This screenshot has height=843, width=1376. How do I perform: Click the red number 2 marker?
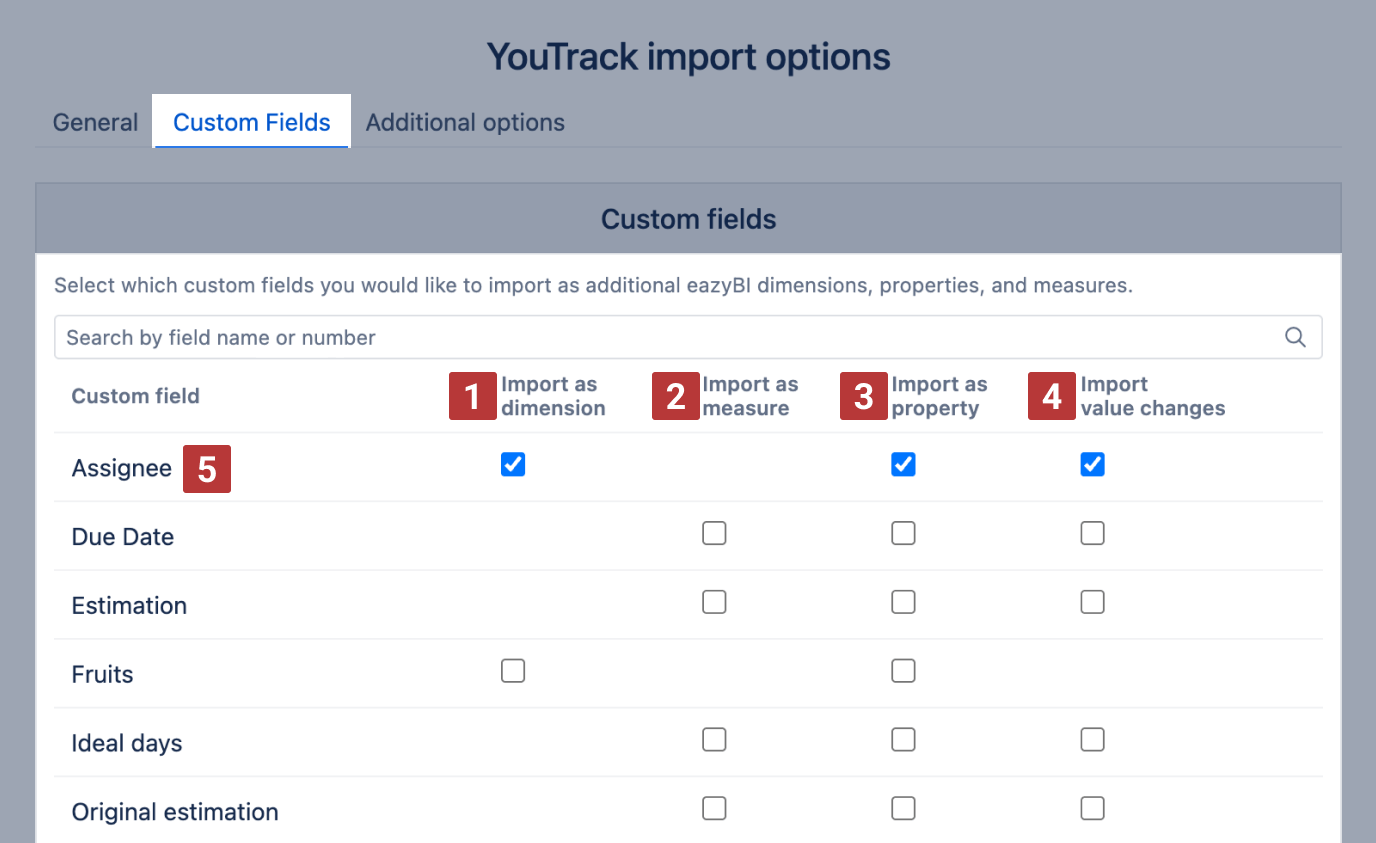[675, 396]
